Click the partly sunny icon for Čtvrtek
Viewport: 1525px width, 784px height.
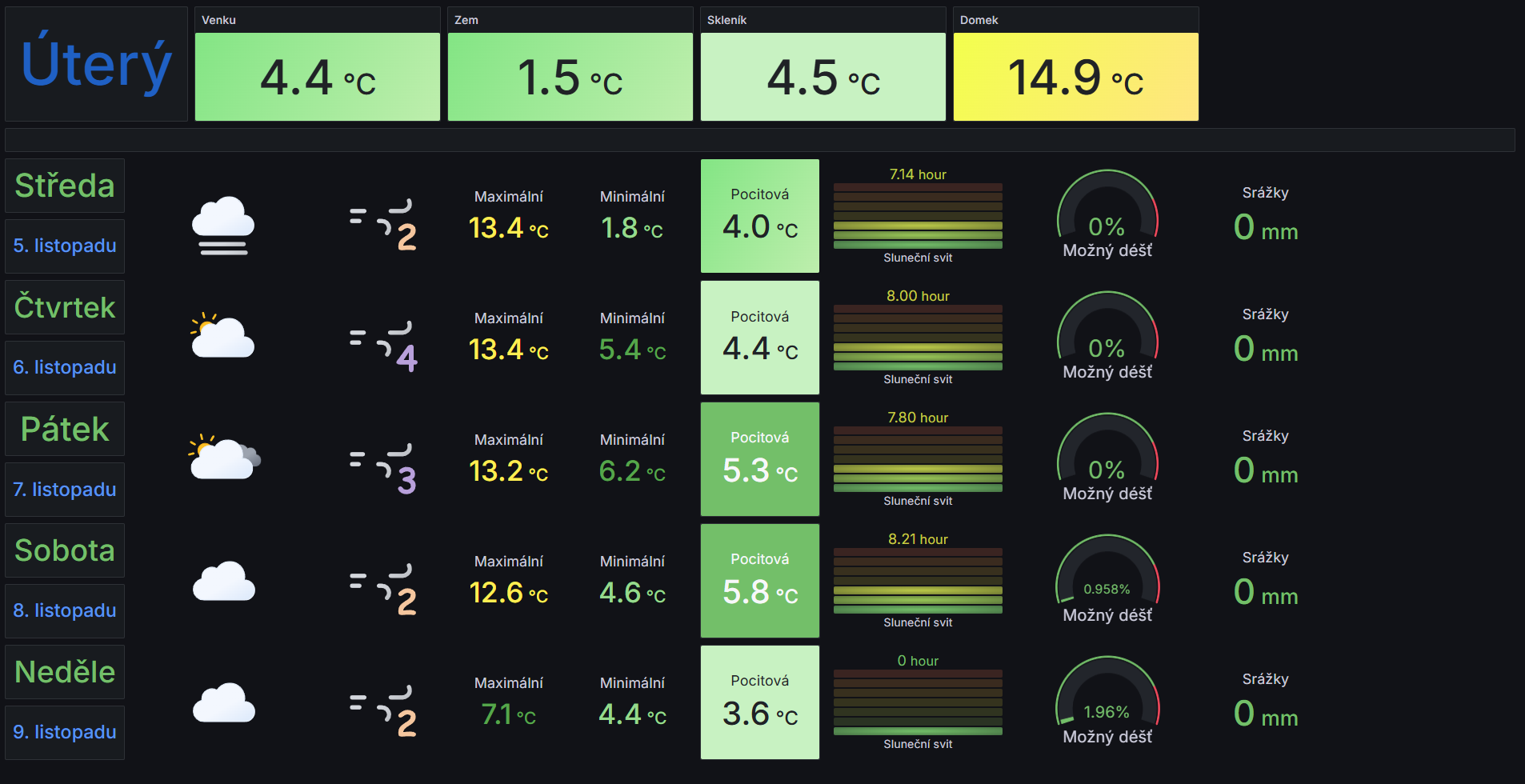[x=222, y=336]
